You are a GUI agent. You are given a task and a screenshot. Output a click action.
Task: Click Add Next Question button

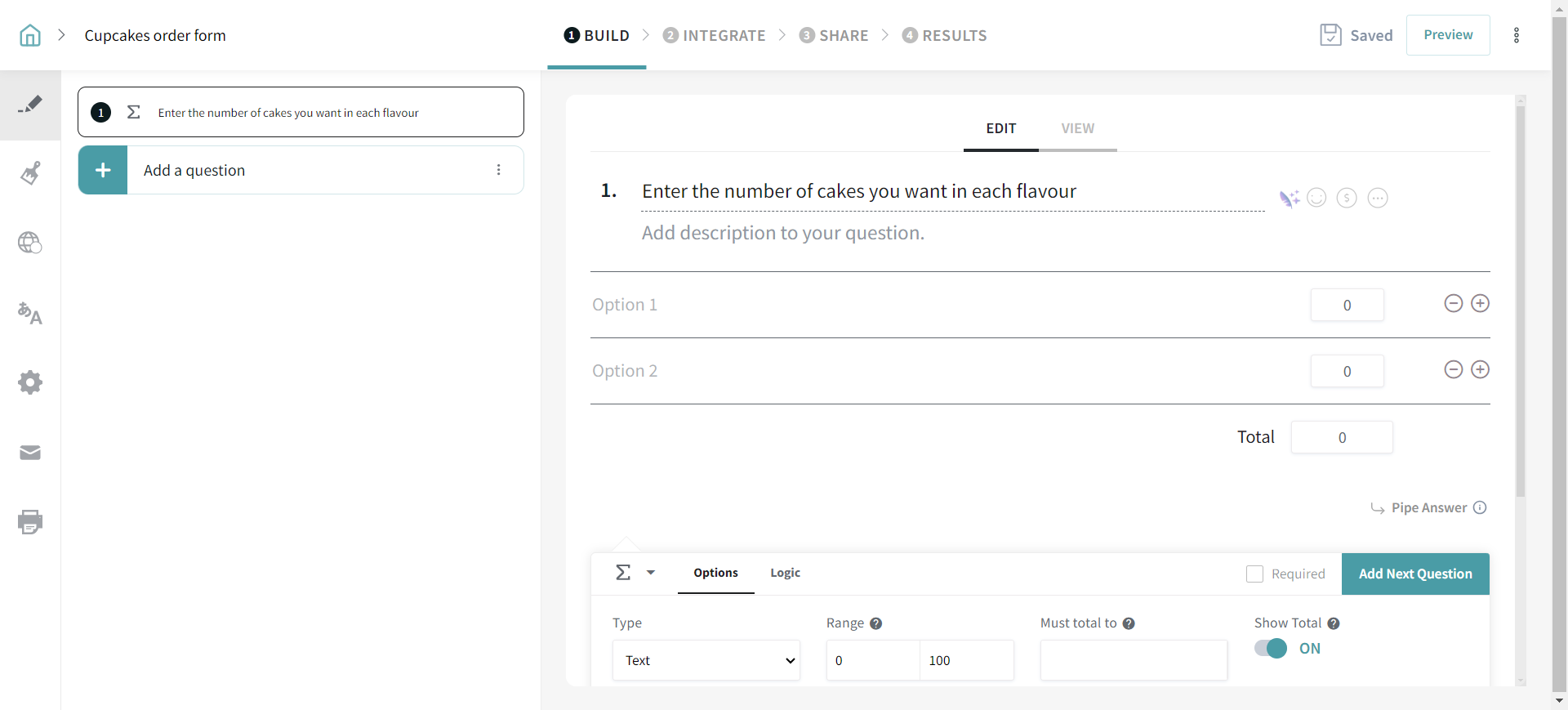click(x=1414, y=574)
